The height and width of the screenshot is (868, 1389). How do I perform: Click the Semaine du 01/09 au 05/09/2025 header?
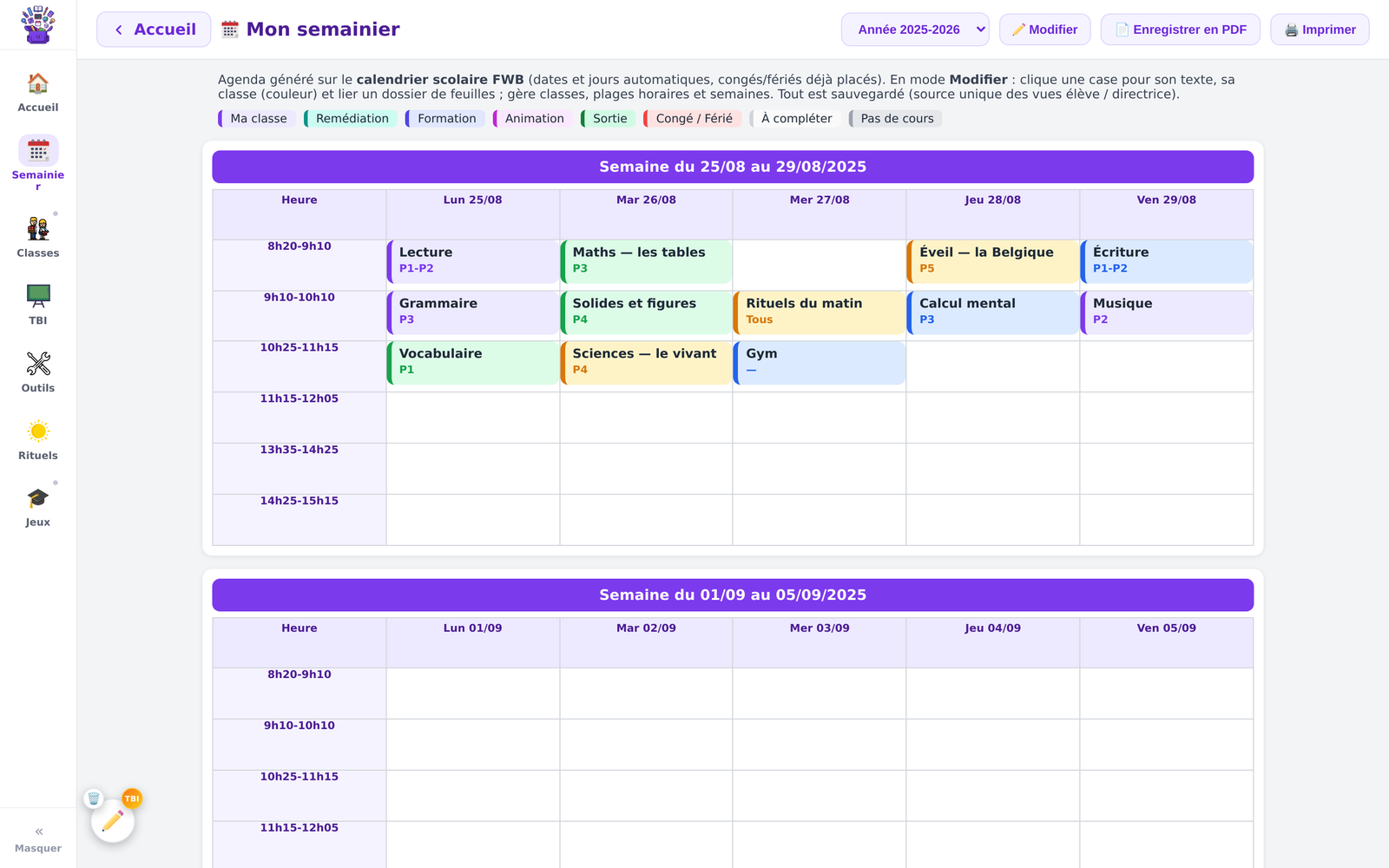[x=733, y=595]
